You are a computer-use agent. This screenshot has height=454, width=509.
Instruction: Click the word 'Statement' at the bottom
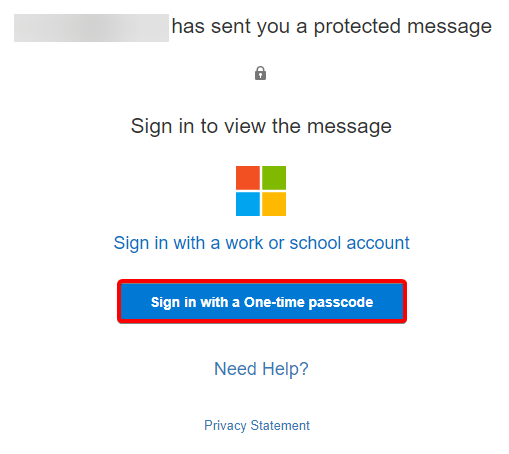point(280,425)
